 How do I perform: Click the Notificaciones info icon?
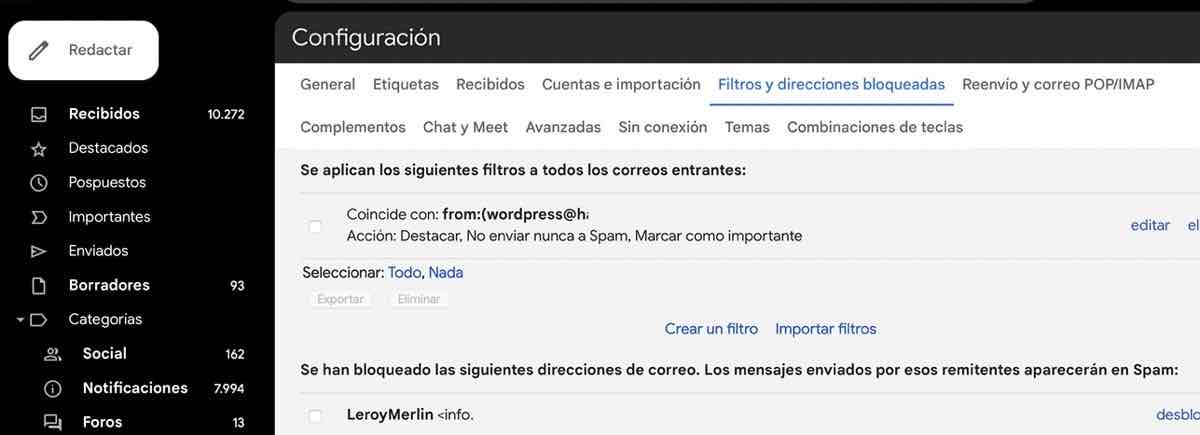(53, 388)
